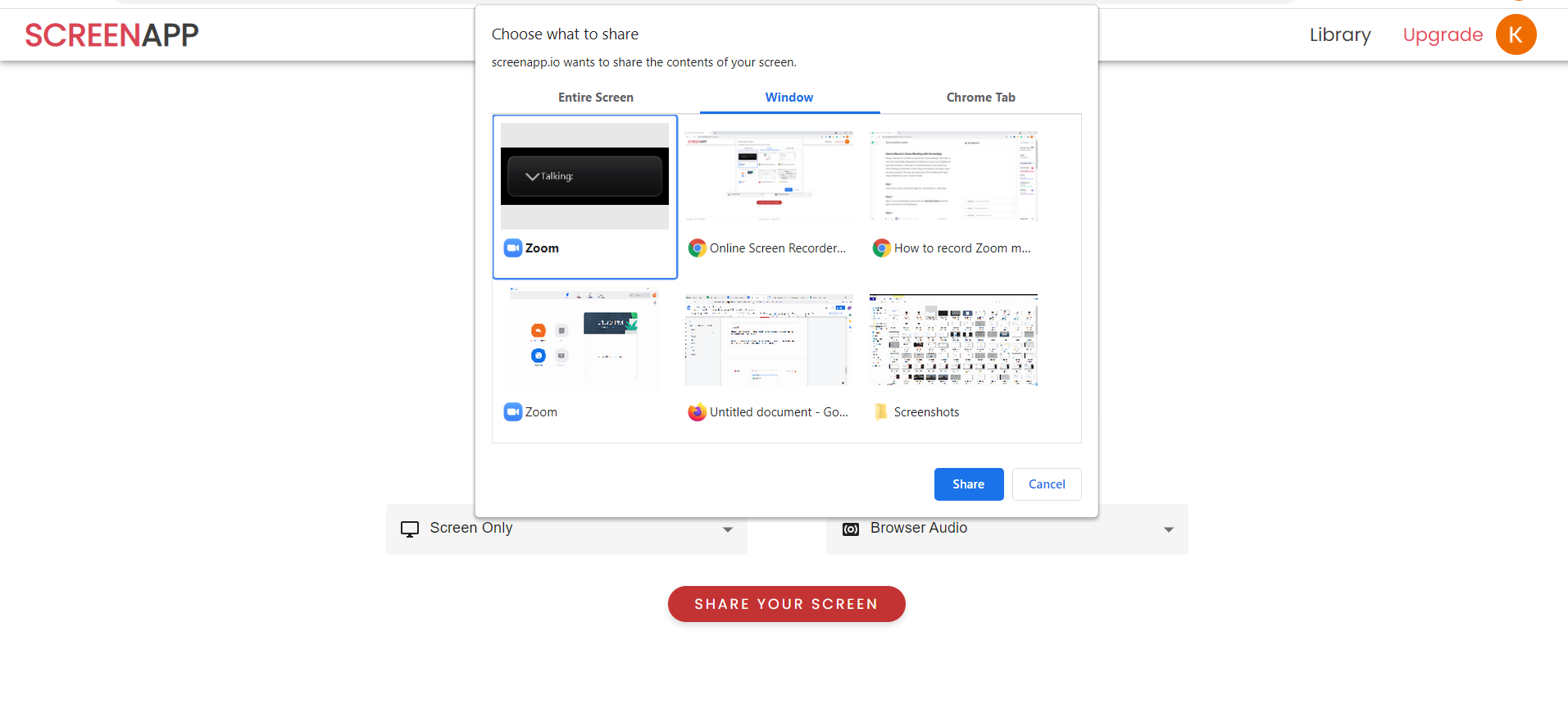Image resolution: width=1568 pixels, height=713 pixels.
Task: Select the Online Screen Recorder window thumbnail
Action: (x=770, y=176)
